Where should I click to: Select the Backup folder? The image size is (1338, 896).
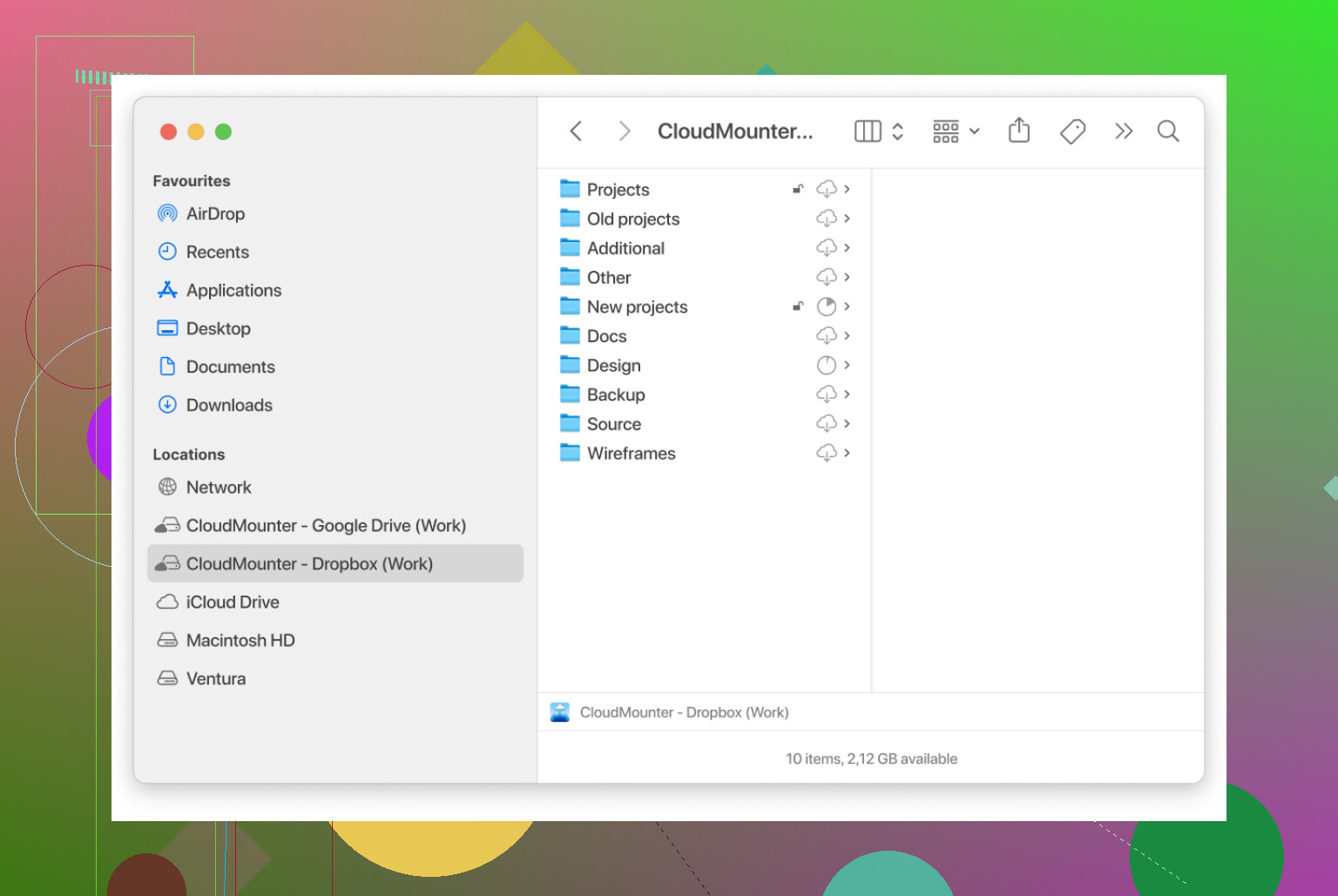pos(704,394)
